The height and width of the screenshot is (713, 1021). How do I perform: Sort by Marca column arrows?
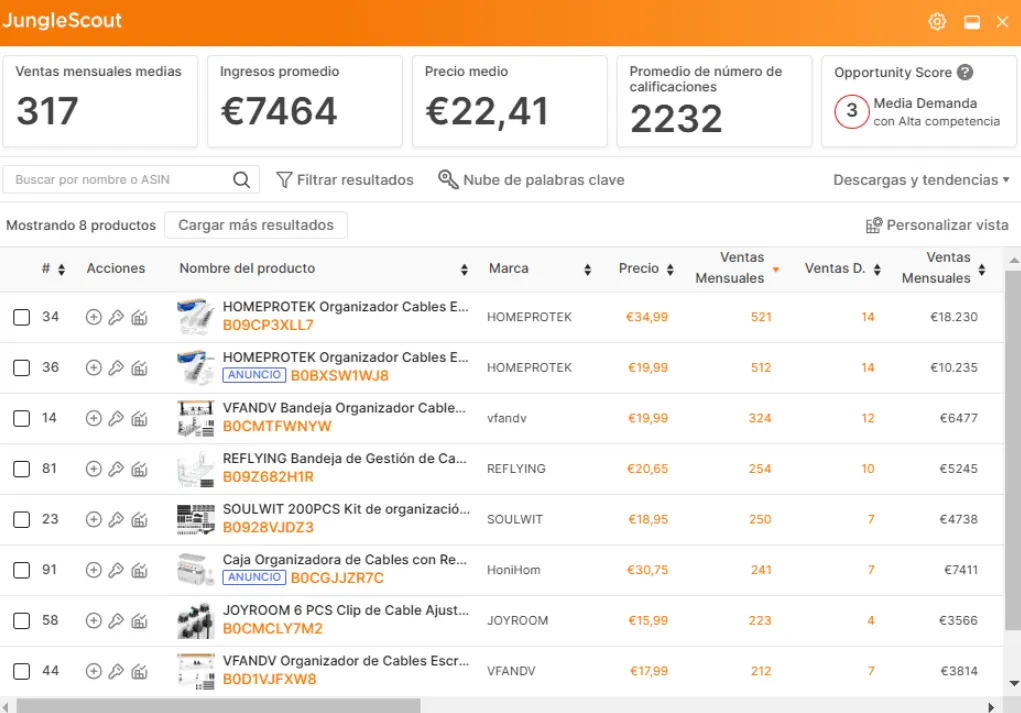pyautogui.click(x=588, y=270)
